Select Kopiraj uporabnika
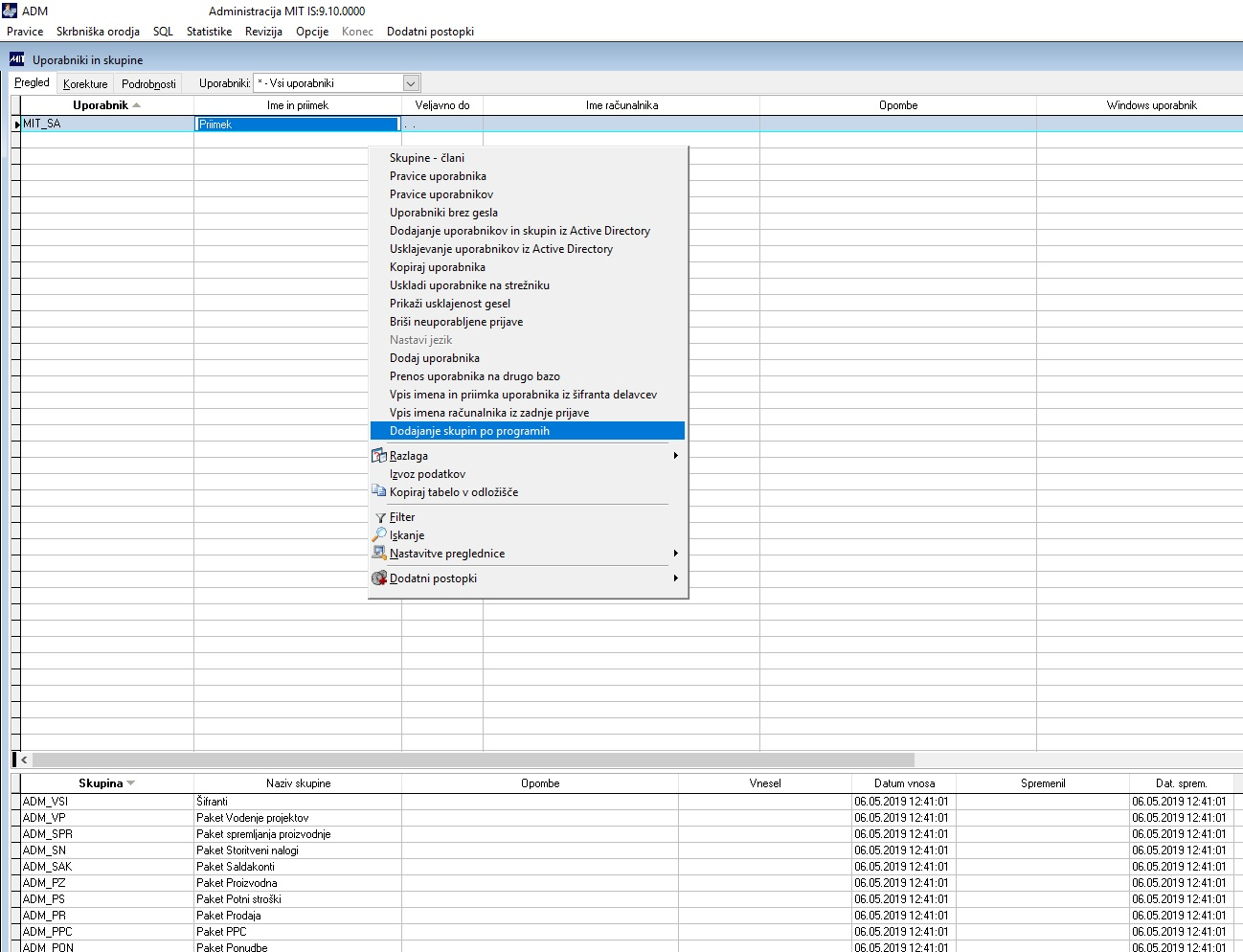The width and height of the screenshot is (1243, 952). (528, 267)
